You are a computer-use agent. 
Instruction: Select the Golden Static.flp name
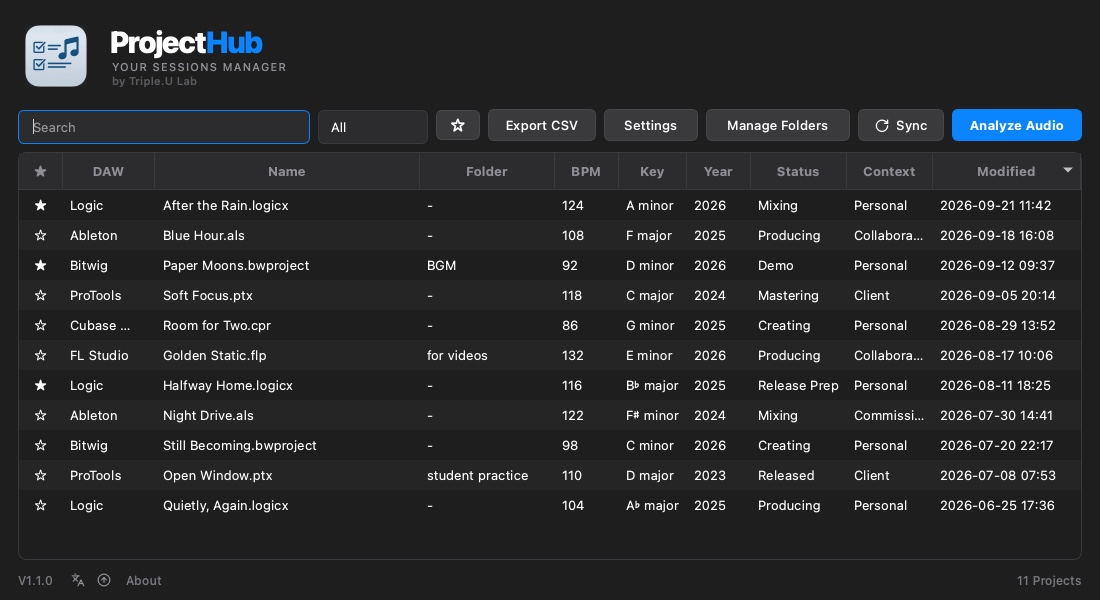(x=215, y=356)
